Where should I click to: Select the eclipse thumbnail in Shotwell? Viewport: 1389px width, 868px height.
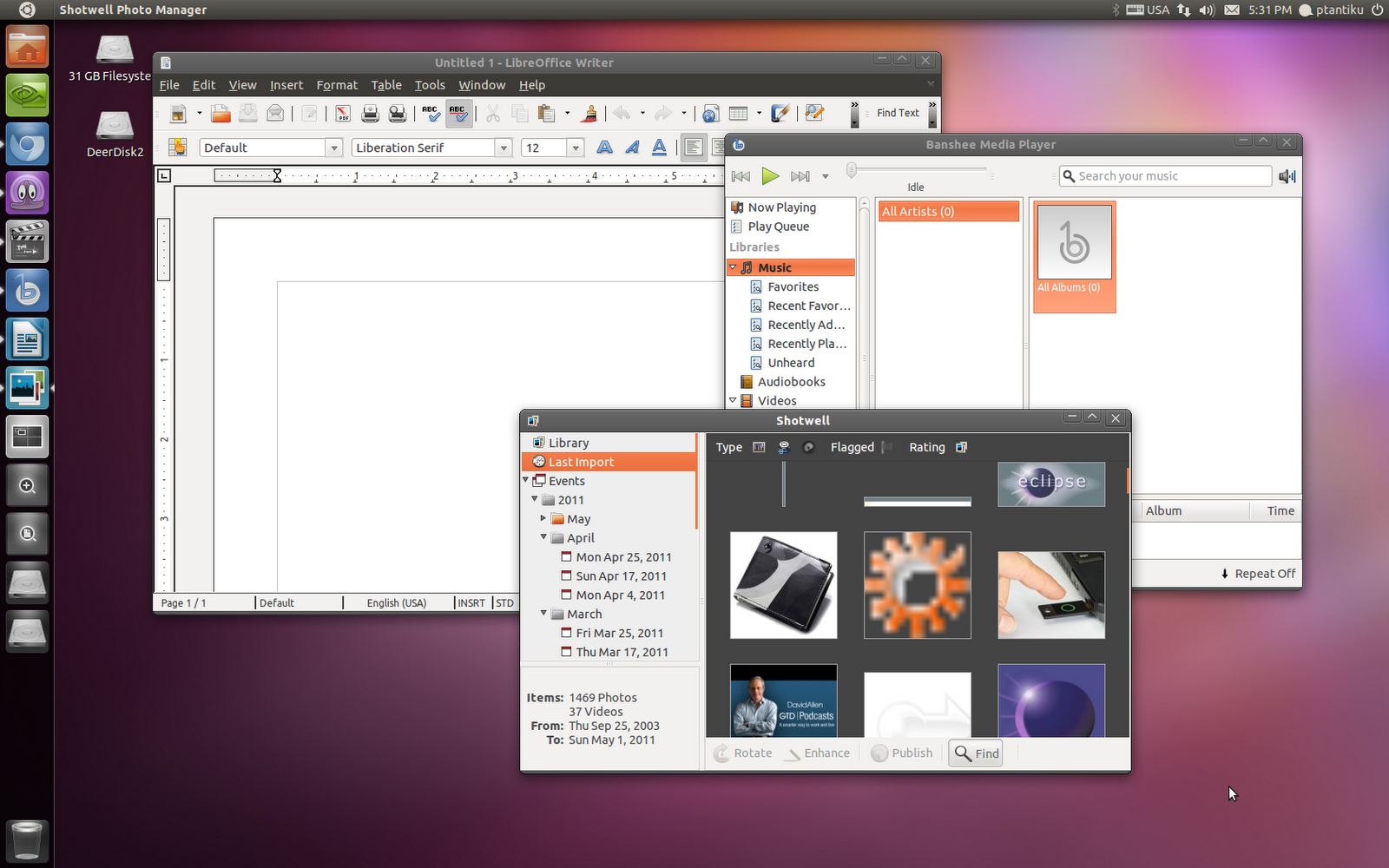pos(1051,483)
